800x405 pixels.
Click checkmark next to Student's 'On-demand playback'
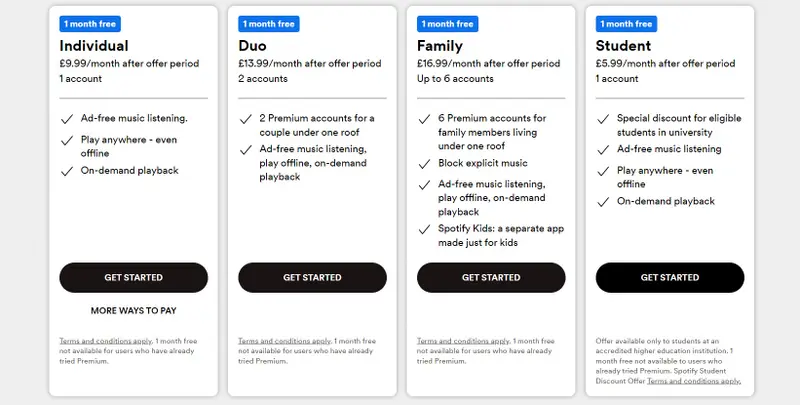tap(603, 202)
